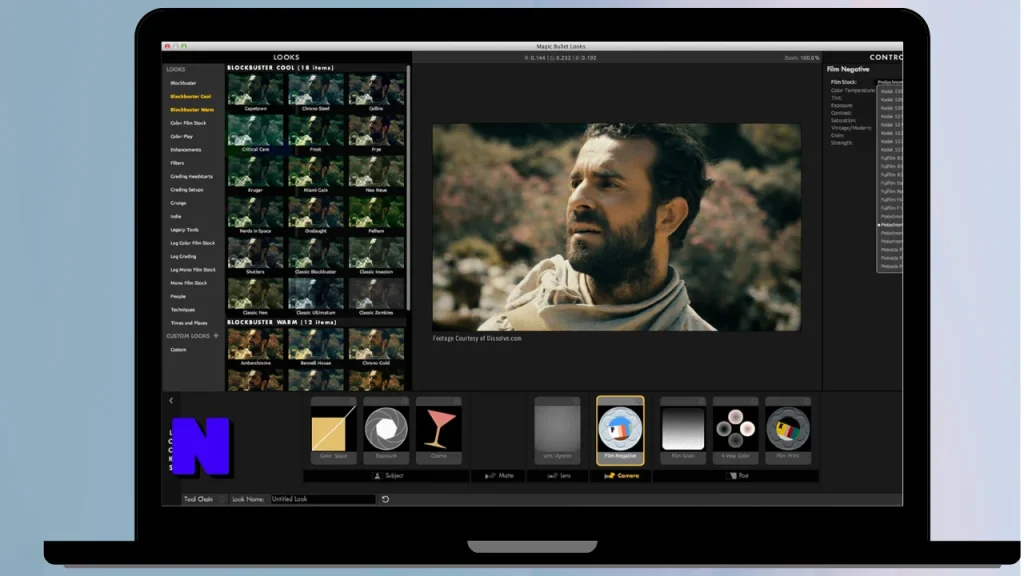
Task: Toggle the power button on 4-Way Color tool
Action: (753, 401)
